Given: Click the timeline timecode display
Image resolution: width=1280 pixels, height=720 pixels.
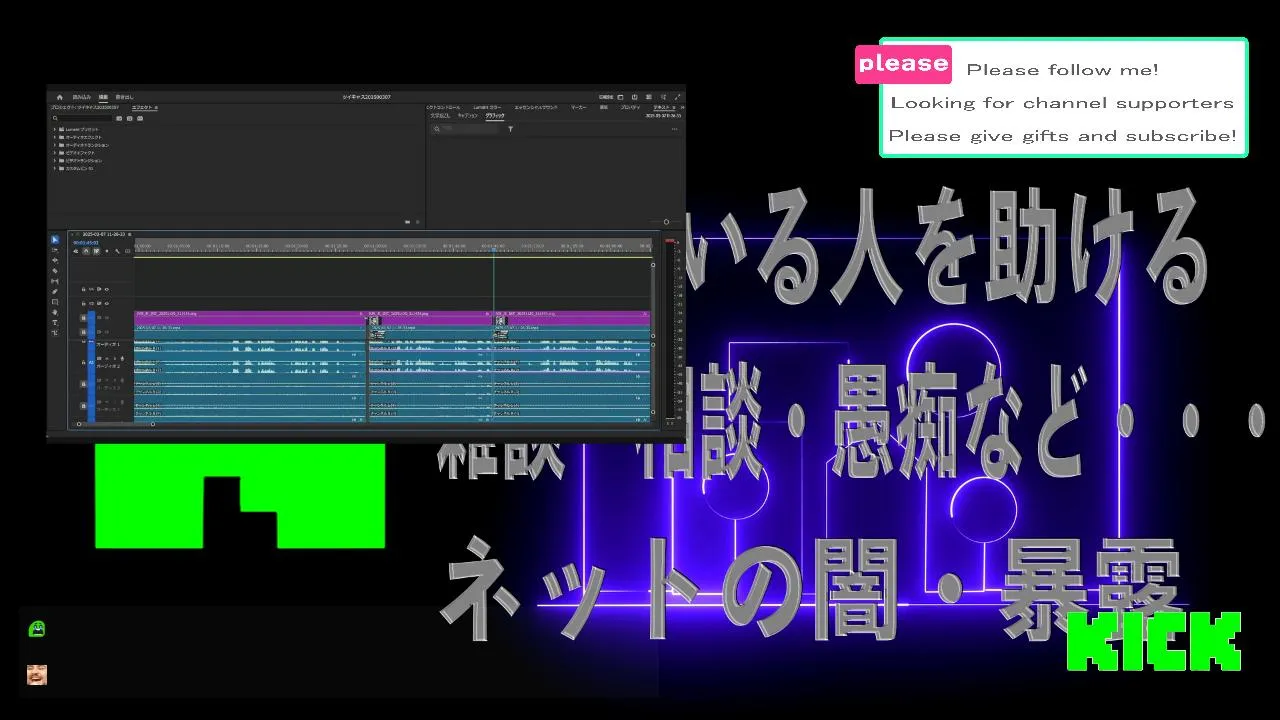Looking at the screenshot, I should click(86, 242).
